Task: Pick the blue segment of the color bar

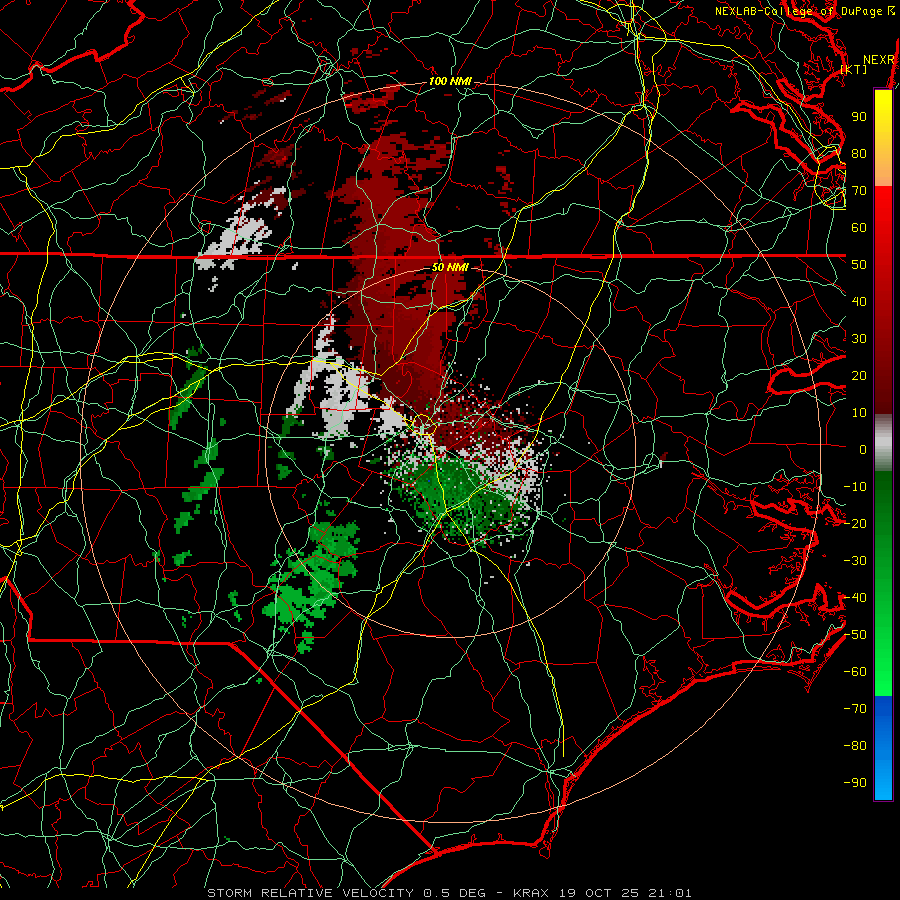Action: (883, 748)
